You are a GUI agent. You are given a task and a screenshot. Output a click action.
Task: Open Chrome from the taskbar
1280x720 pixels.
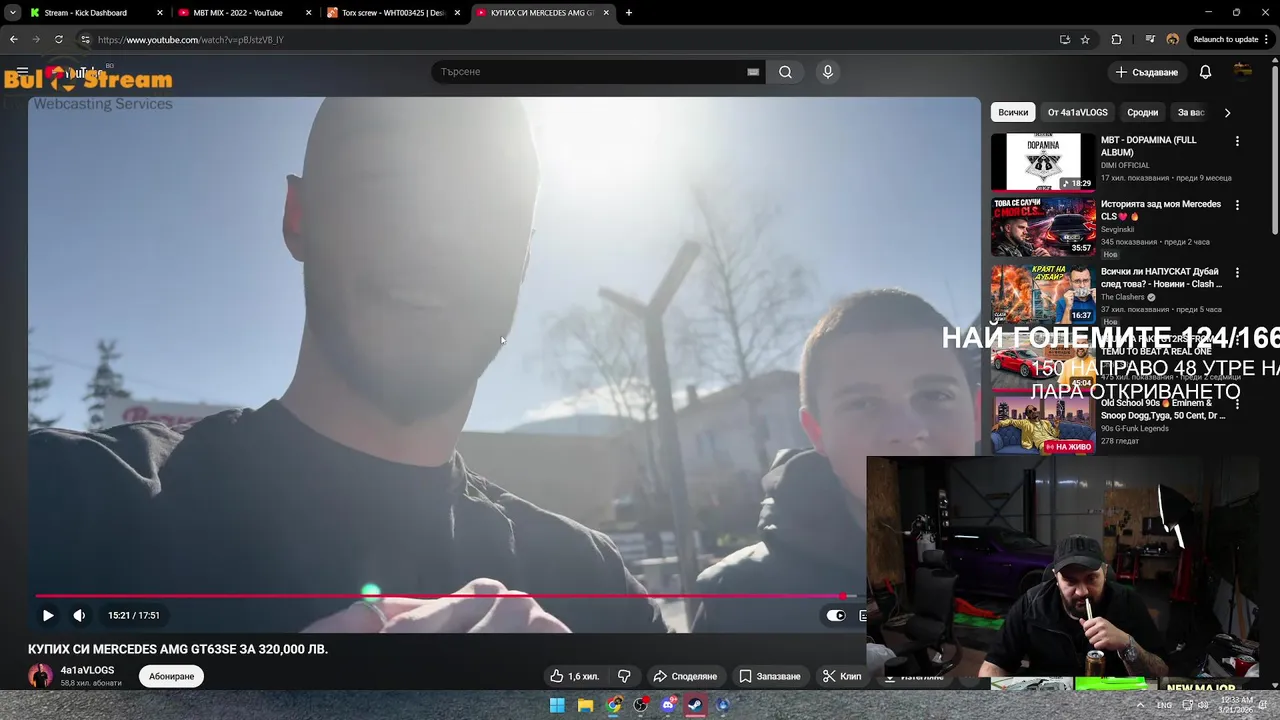click(x=613, y=705)
